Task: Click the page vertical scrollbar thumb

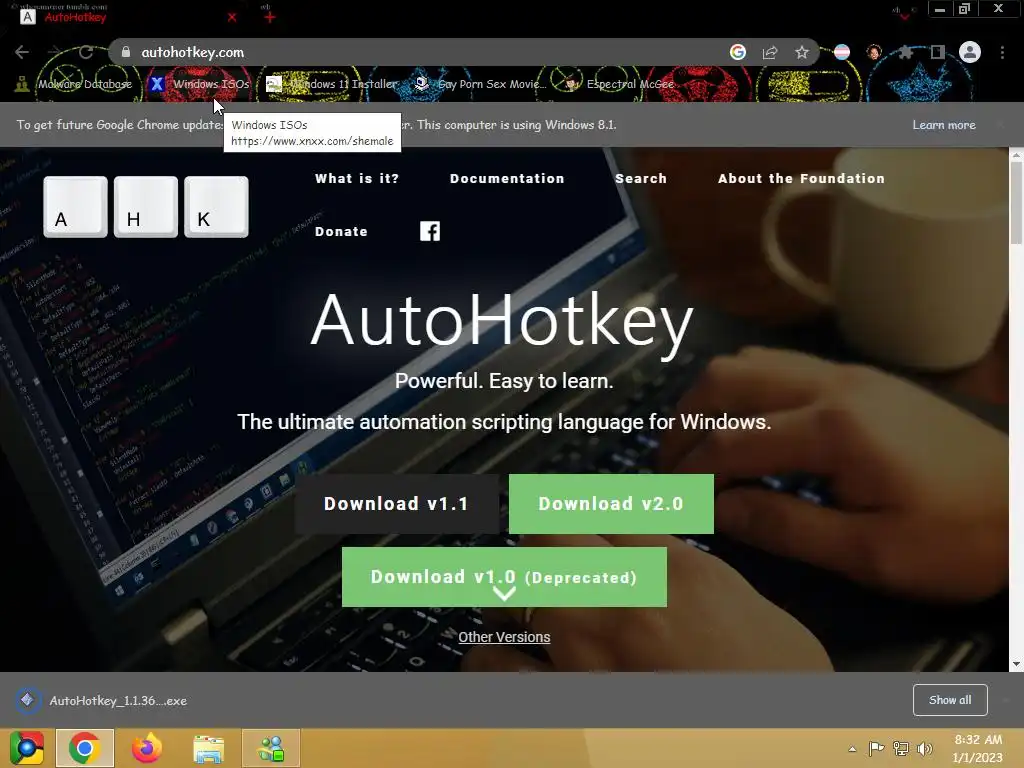Action: coord(1016,204)
